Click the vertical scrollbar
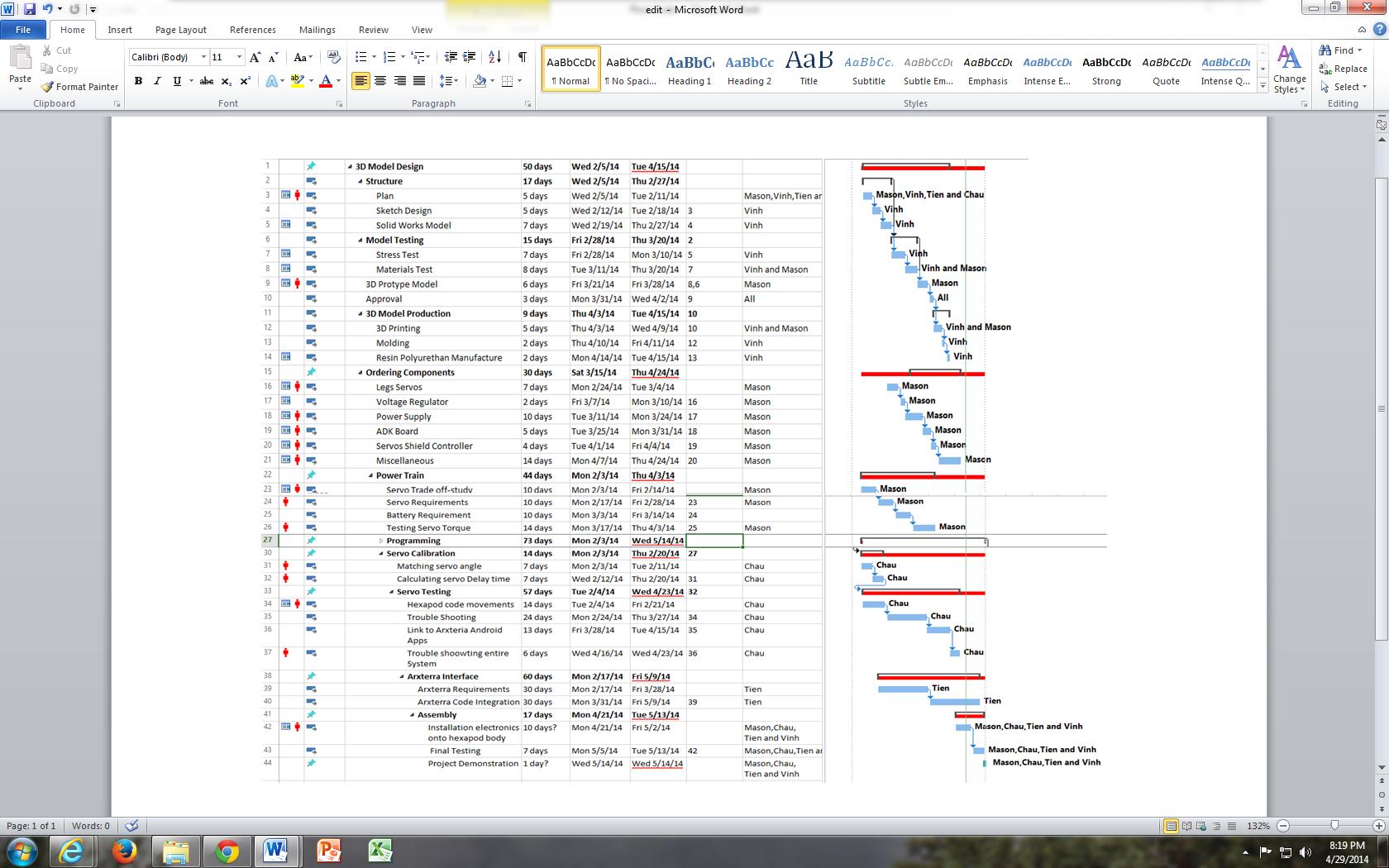This screenshot has width=1389, height=868. [x=1382, y=408]
